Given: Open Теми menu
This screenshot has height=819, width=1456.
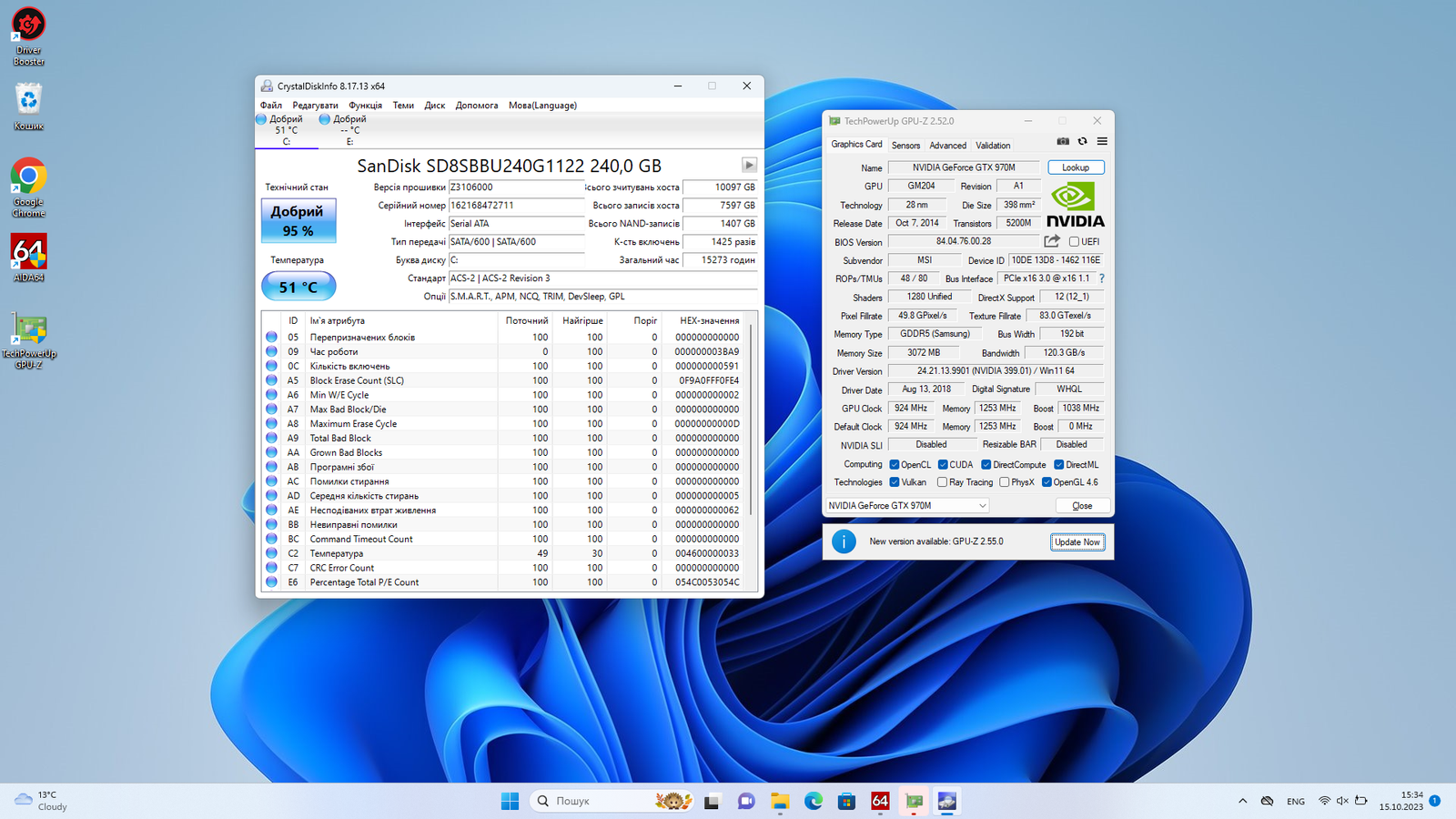Looking at the screenshot, I should pyautogui.click(x=403, y=106).
